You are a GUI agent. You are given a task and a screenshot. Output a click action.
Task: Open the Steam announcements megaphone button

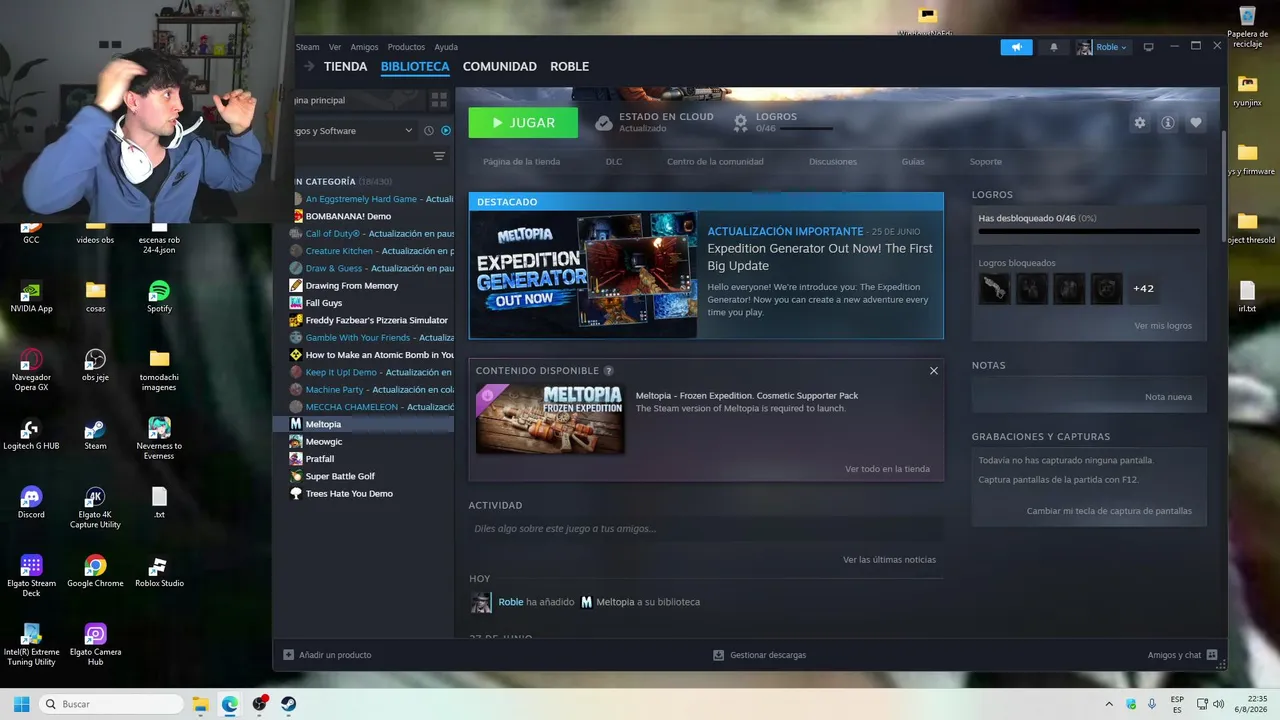click(x=1016, y=47)
